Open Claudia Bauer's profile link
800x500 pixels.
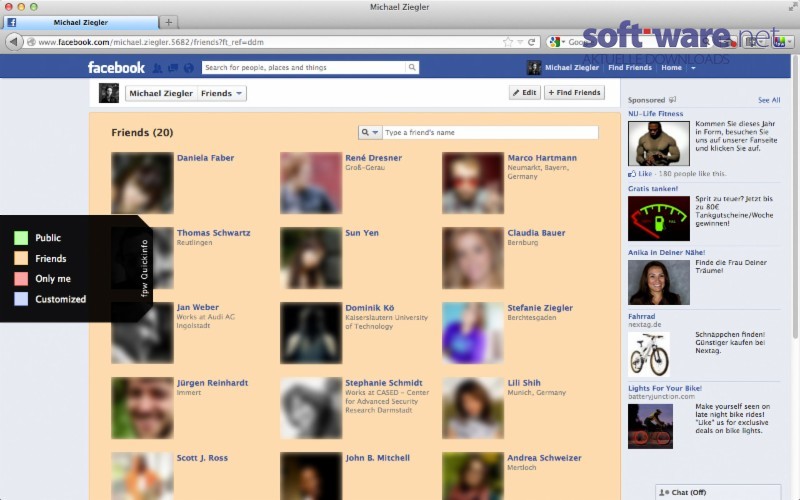click(x=536, y=233)
